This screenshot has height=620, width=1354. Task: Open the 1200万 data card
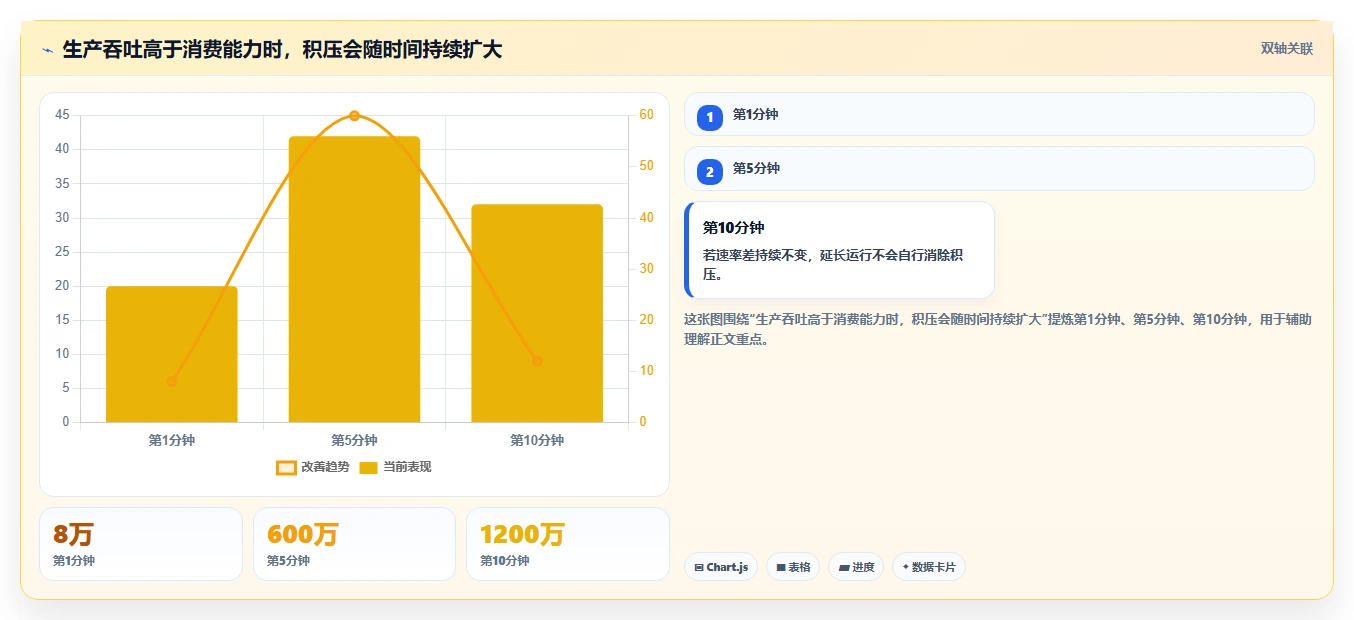568,544
